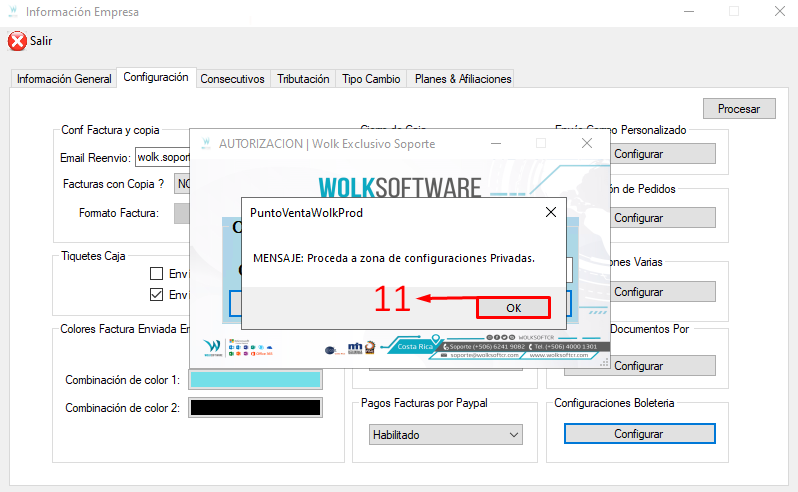Switch to the Consecutivos tab

point(232,79)
